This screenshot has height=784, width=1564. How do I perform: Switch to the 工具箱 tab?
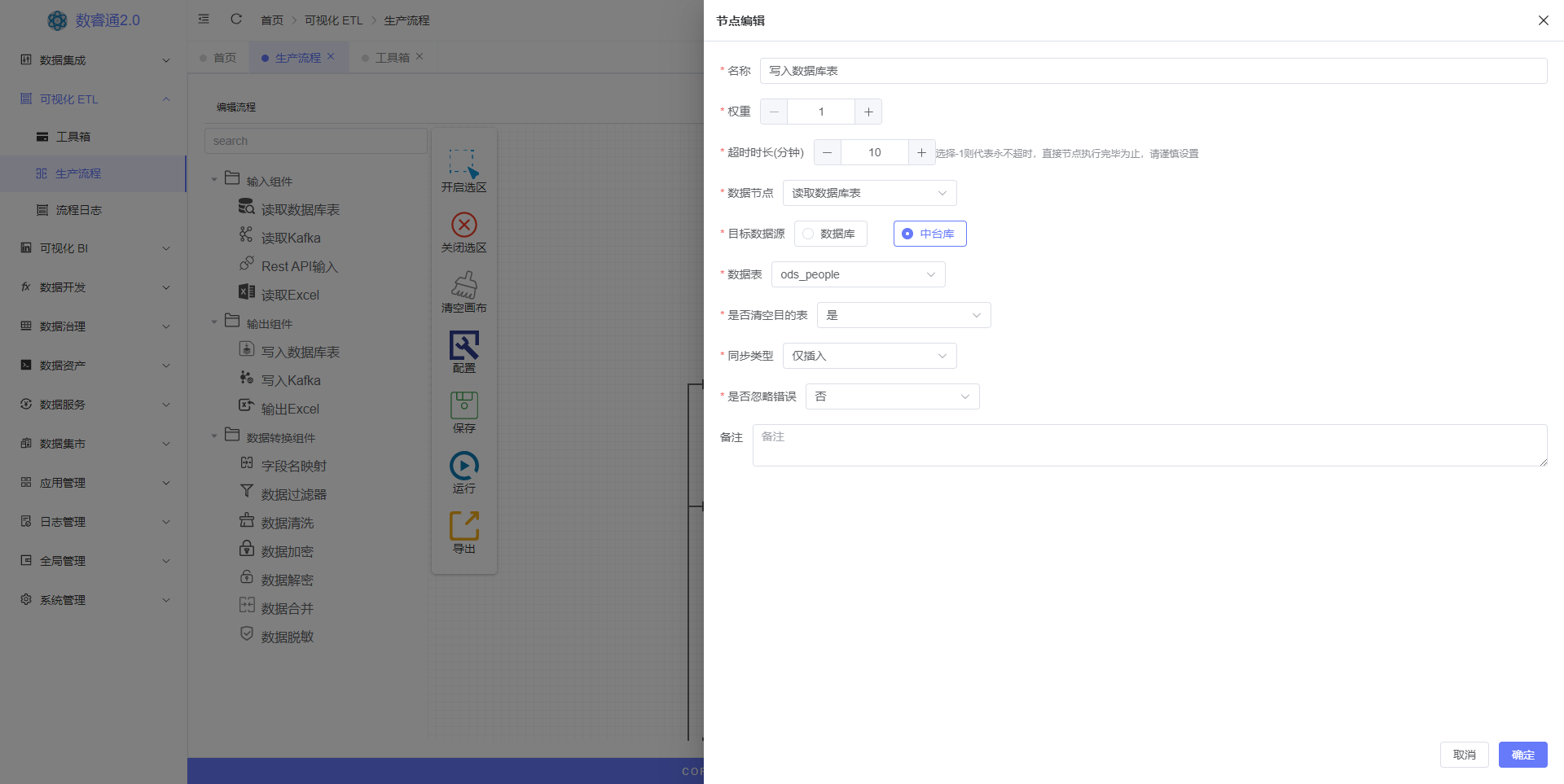[392, 58]
